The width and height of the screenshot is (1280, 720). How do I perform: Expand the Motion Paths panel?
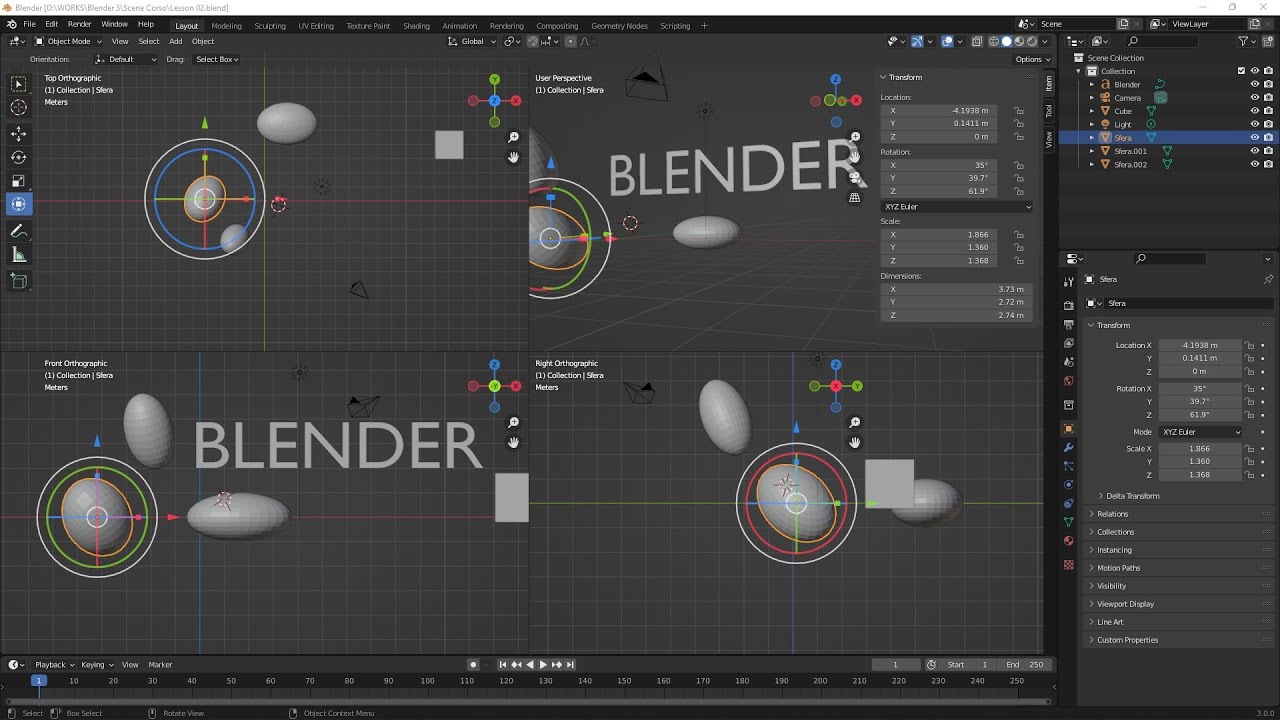point(1118,568)
